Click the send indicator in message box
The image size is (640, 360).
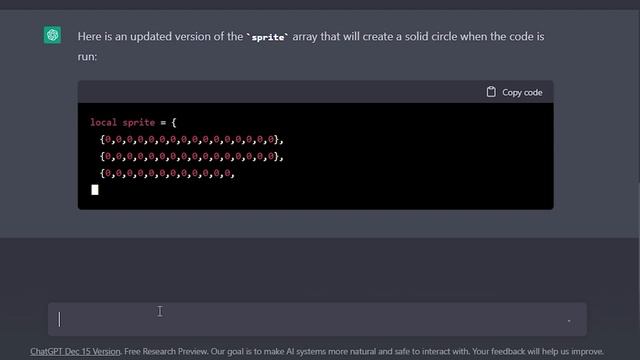click(x=569, y=321)
